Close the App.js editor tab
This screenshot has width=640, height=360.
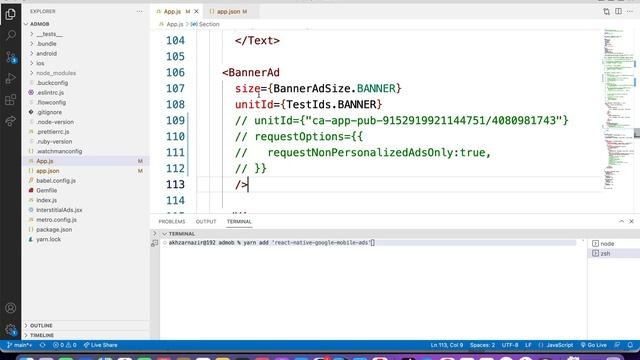click(x=196, y=11)
